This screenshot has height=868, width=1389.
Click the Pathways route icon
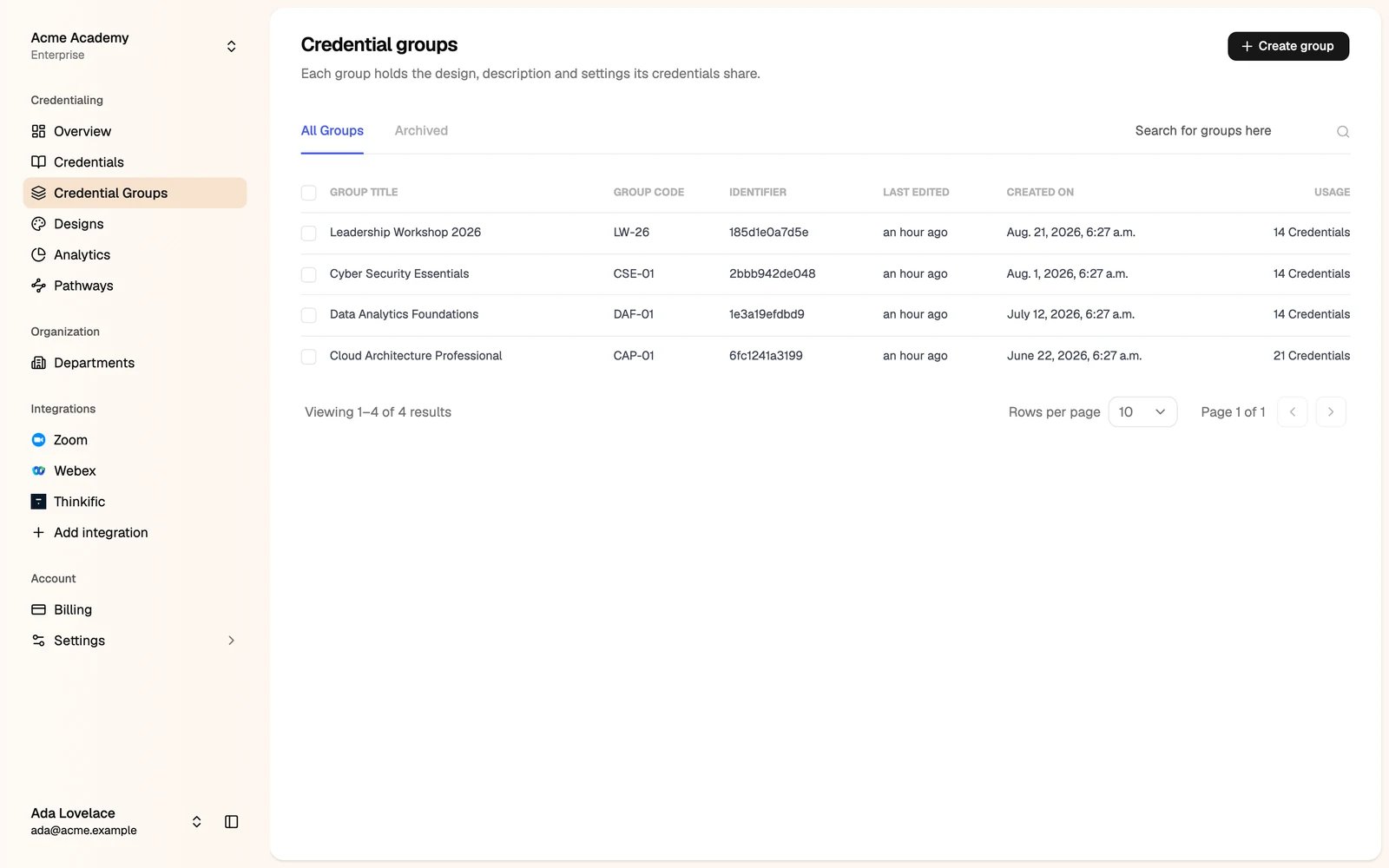(38, 286)
